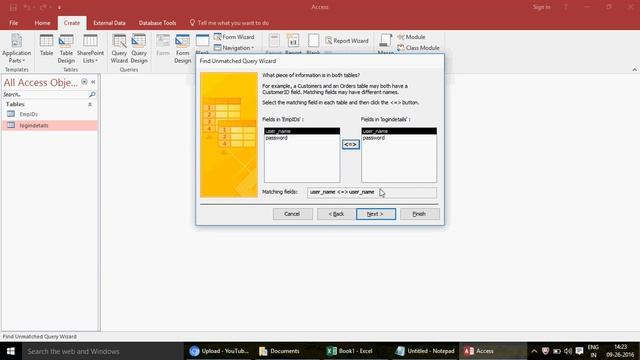This screenshot has width=640, height=360.
Task: Expand the Navigation forms dropdown
Action: [234, 48]
